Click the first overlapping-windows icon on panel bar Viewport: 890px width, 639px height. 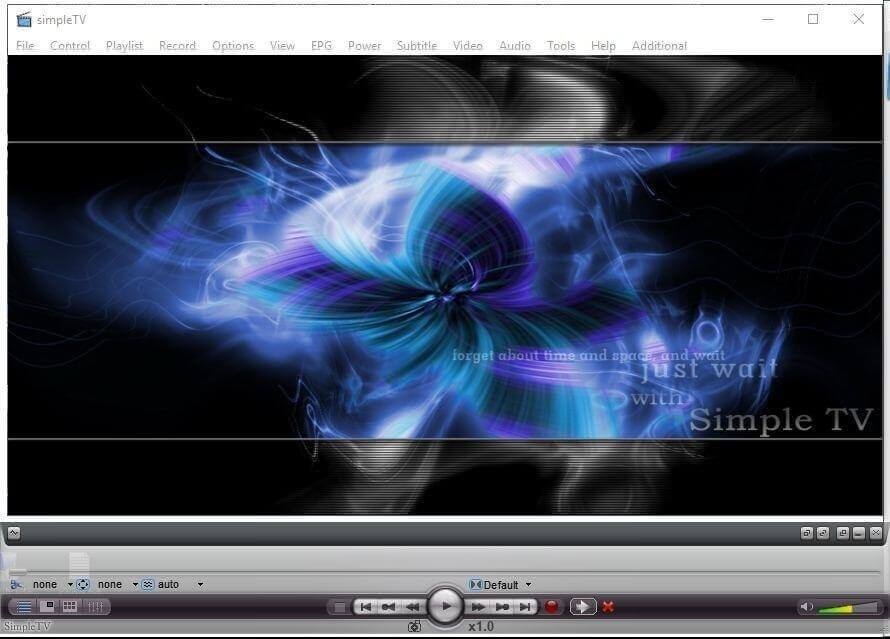807,533
